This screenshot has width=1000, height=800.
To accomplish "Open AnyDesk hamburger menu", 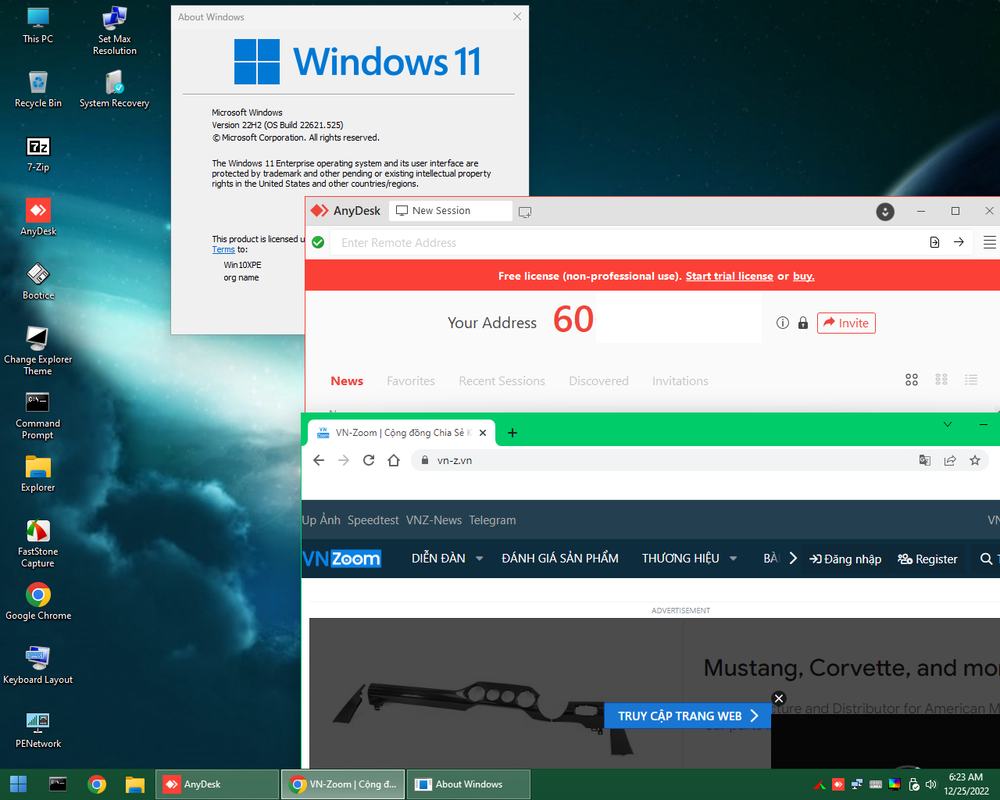I will pos(989,242).
